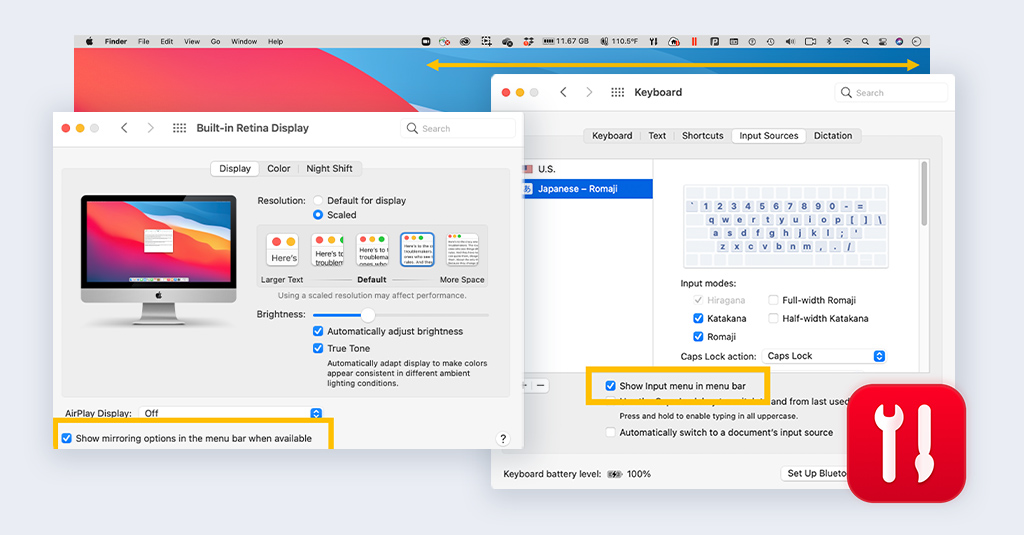Screen dimensions: 1024x535
Task: Click the house cloud menu bar icon
Action: [674, 41]
